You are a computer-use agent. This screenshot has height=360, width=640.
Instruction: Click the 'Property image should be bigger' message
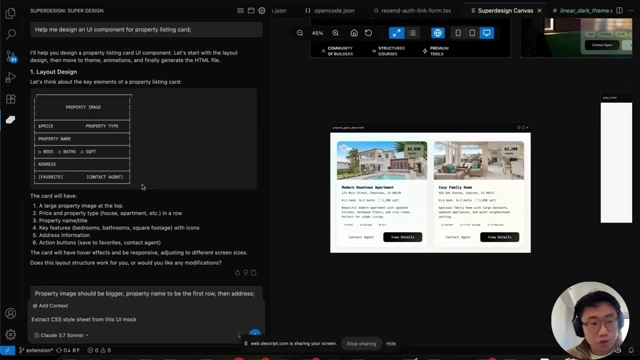point(146,293)
